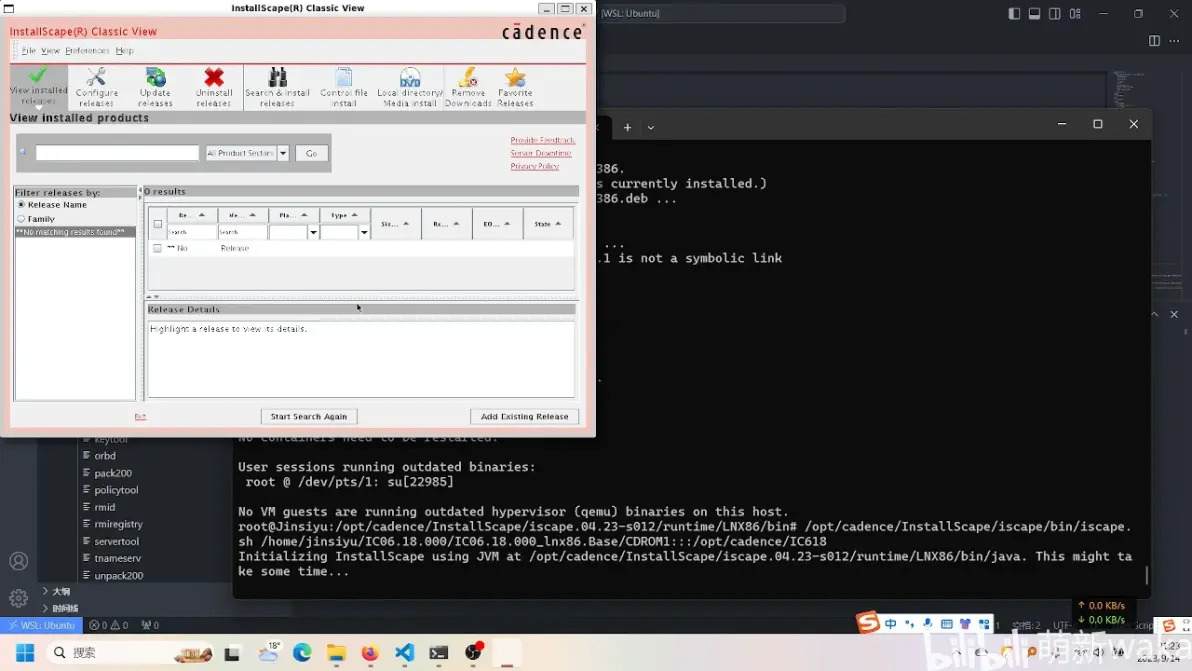
Task: Open View installed releases in InstallScape toolbar
Action: click(38, 87)
